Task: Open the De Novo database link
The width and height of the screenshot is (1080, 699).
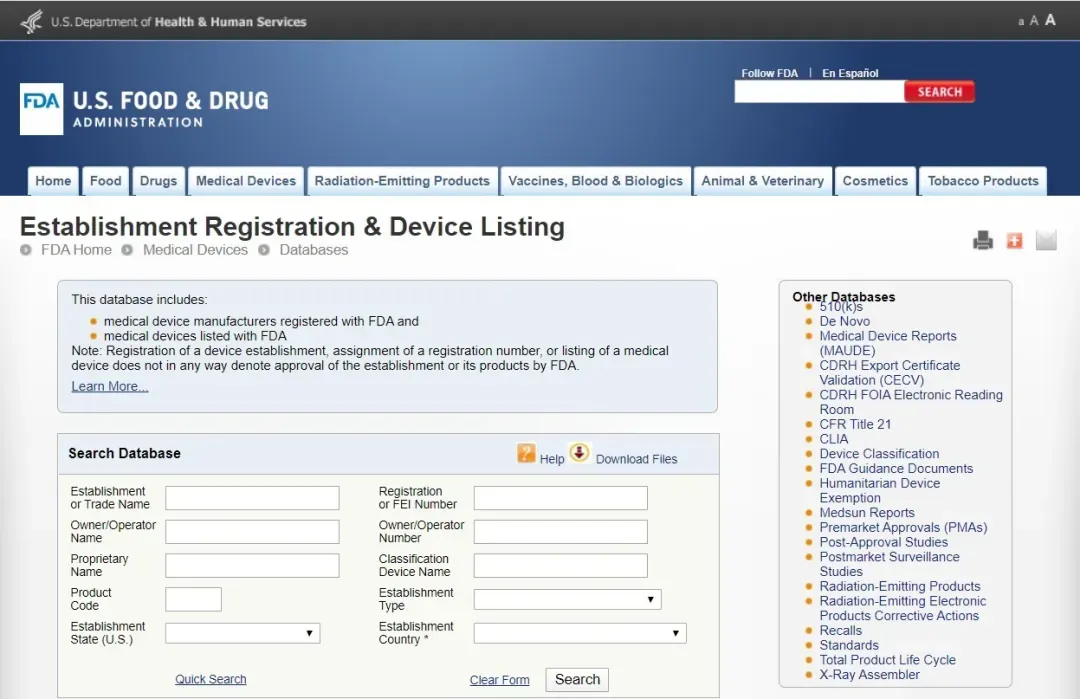Action: [x=844, y=322]
